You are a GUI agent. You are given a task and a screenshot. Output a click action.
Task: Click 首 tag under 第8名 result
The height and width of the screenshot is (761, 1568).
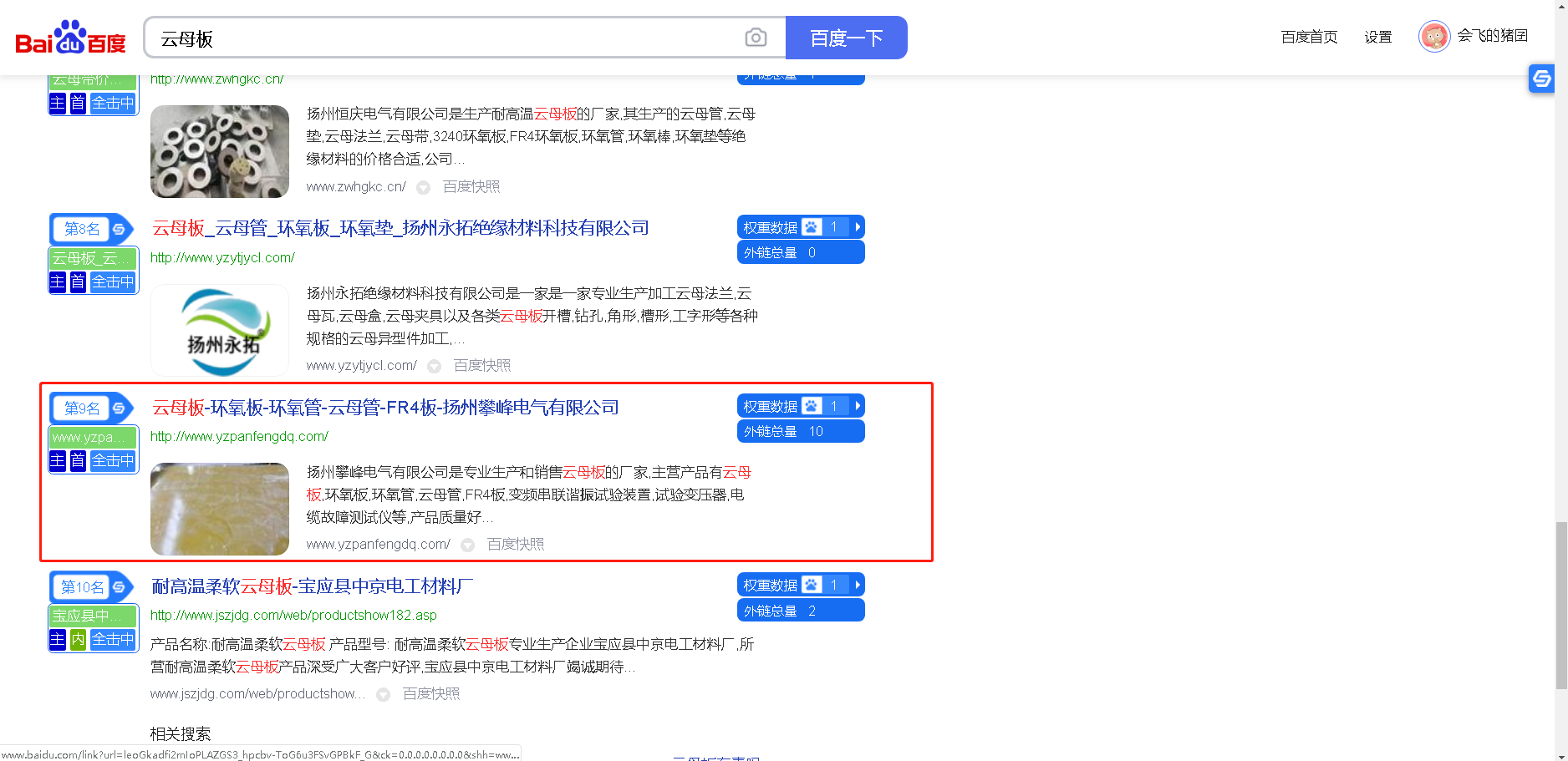tap(78, 282)
